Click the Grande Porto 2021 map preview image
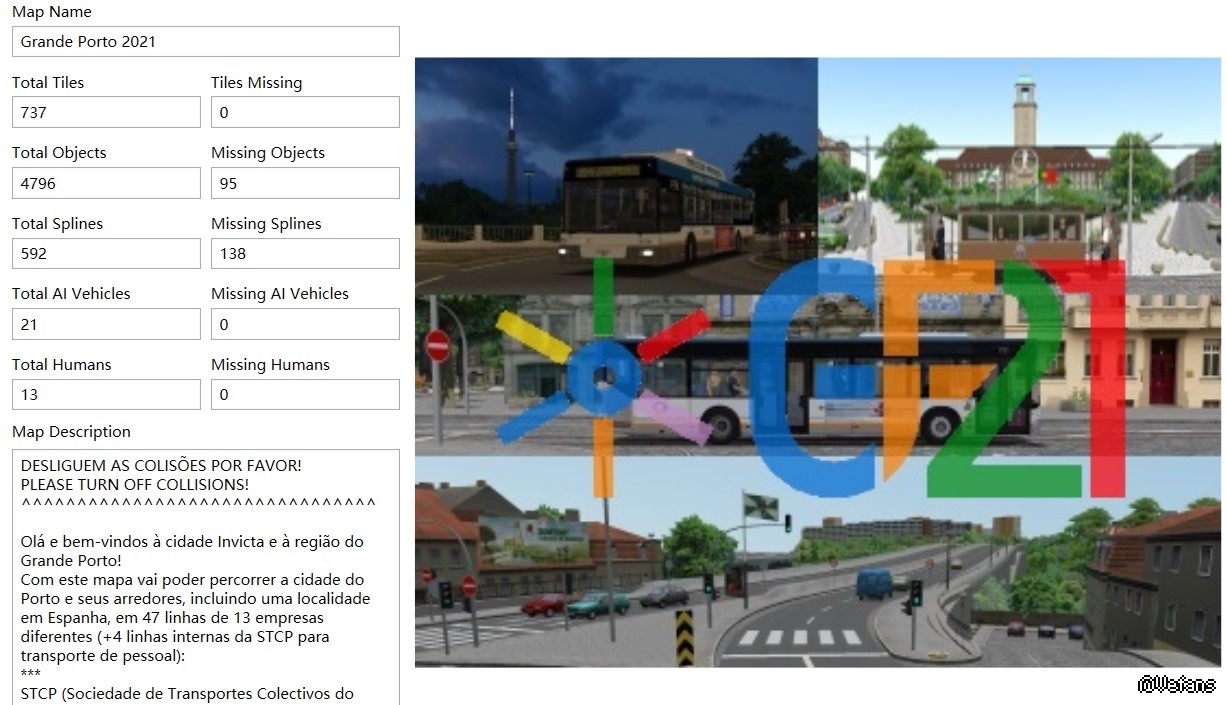The width and height of the screenshot is (1227, 705). pos(818,362)
